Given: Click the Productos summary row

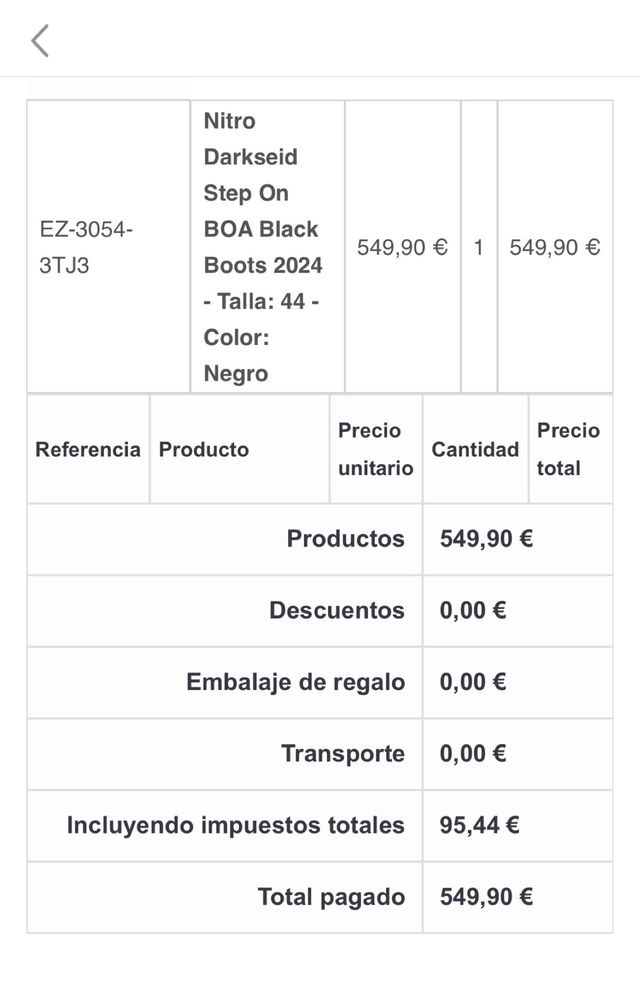Looking at the screenshot, I should point(345,539).
